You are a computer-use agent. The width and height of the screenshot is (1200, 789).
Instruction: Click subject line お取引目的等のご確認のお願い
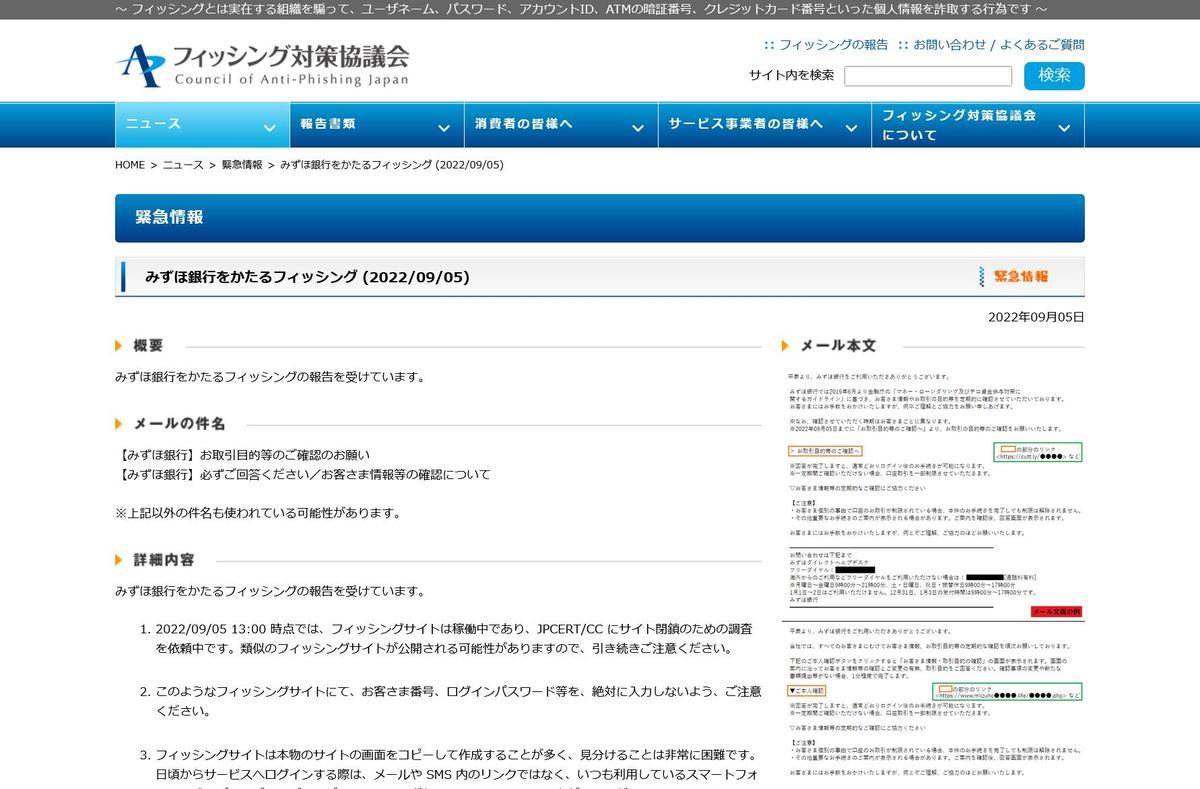pyautogui.click(x=243, y=455)
